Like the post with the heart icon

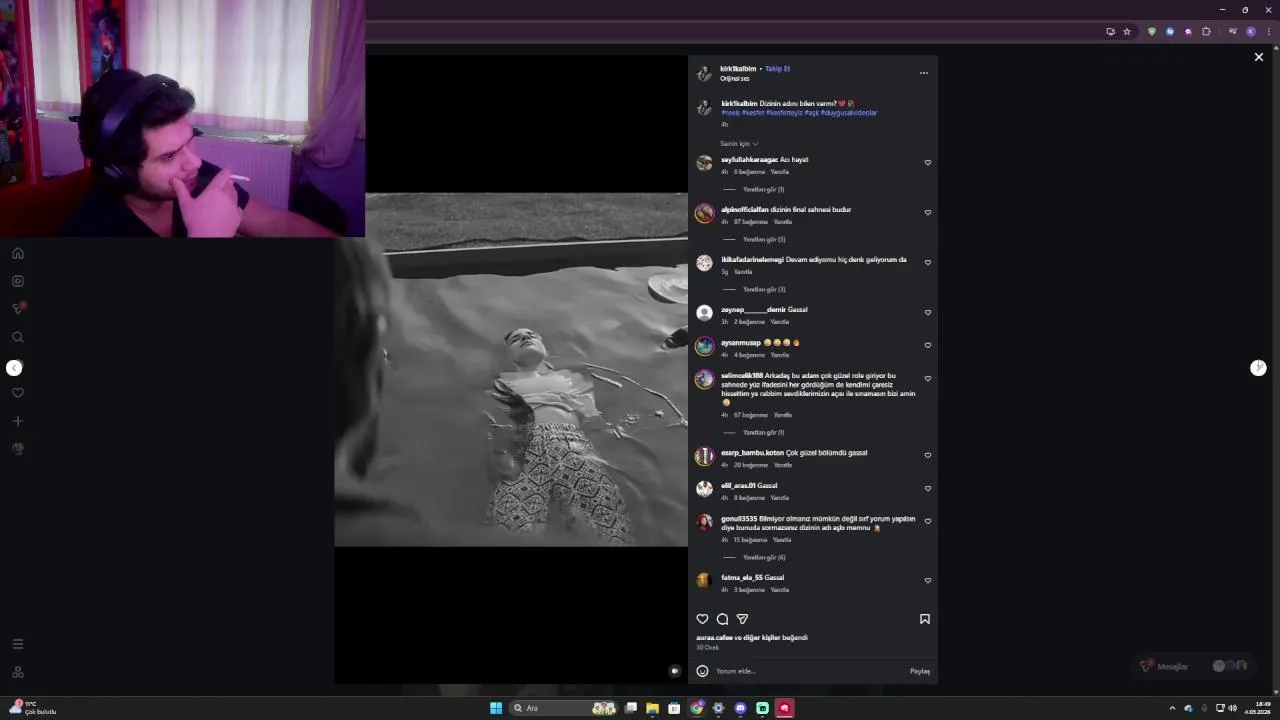(x=702, y=619)
